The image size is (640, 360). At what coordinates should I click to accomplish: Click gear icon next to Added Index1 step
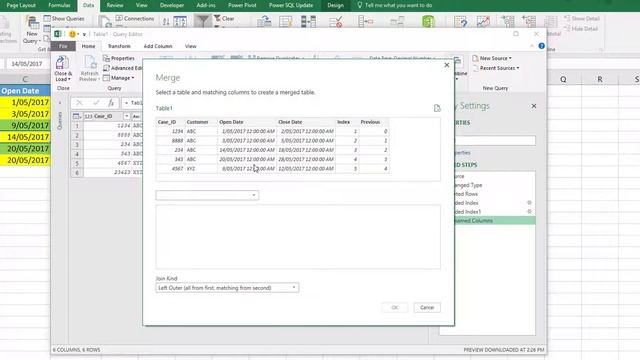pyautogui.click(x=529, y=211)
